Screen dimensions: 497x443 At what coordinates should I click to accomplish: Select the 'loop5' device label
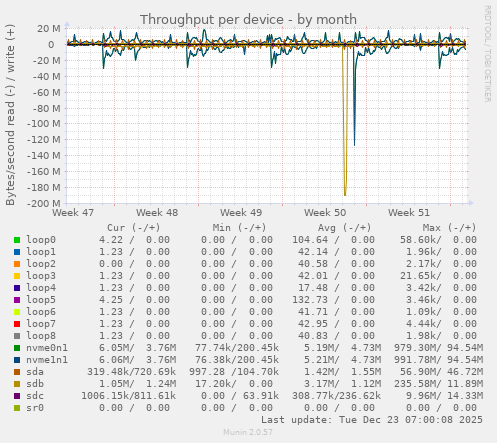tap(41, 300)
